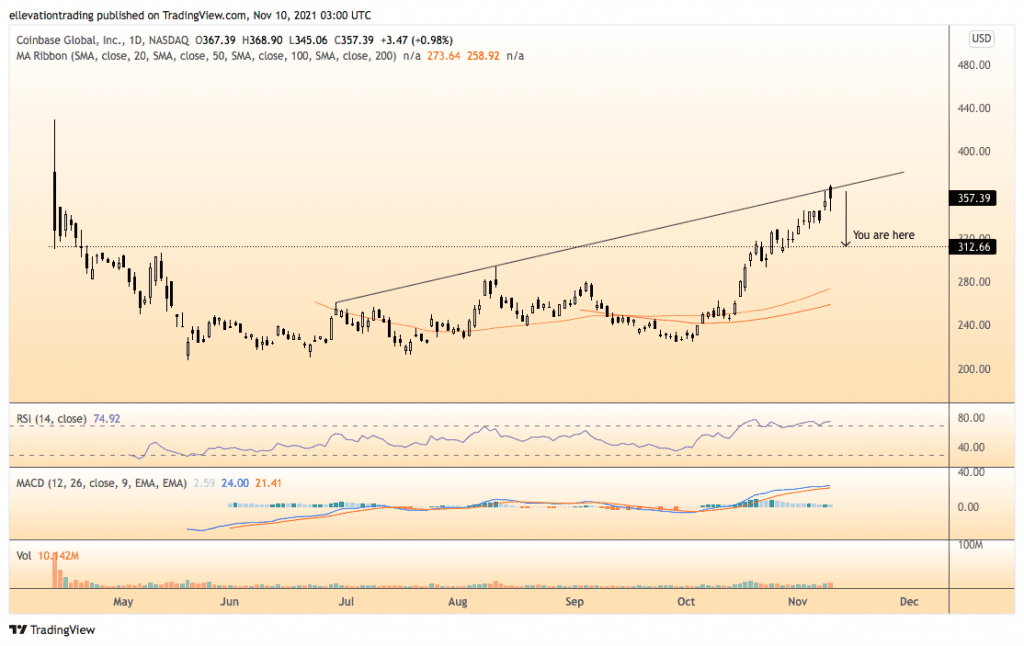Viewport: 1024px width, 646px height.
Task: Click the May label on time axis
Action: pos(123,602)
